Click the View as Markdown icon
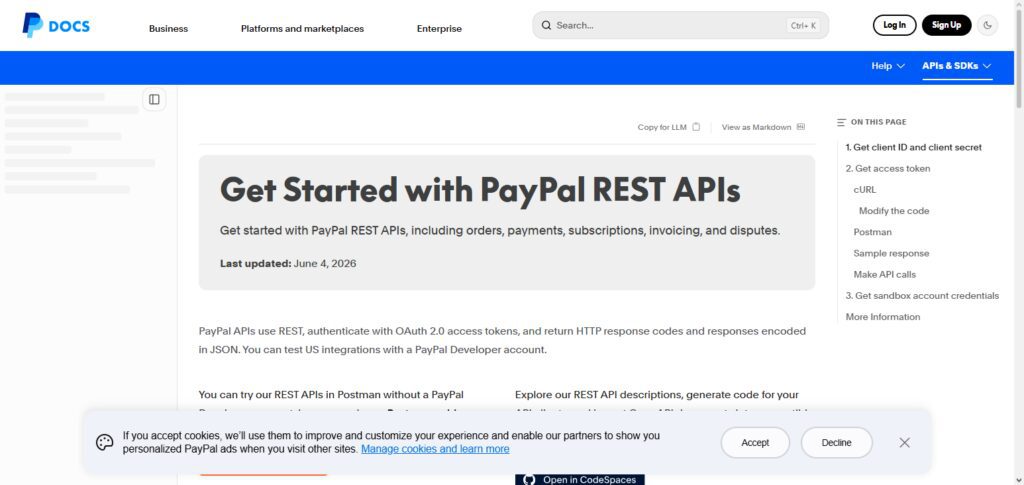1024x485 pixels. (x=801, y=127)
